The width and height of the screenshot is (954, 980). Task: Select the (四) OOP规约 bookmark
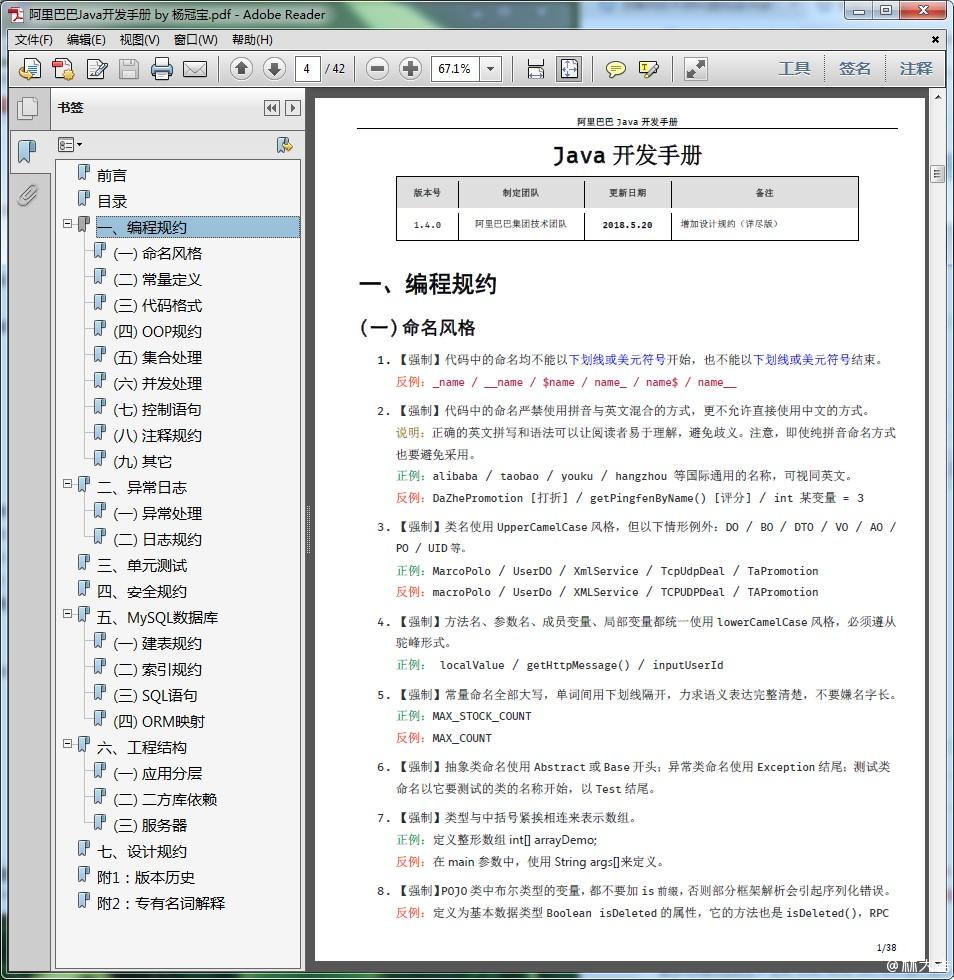tap(158, 331)
